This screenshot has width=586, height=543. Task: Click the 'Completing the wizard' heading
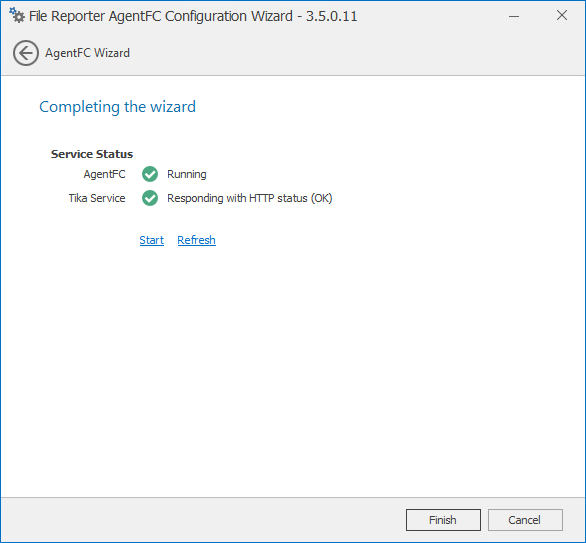tap(117, 107)
